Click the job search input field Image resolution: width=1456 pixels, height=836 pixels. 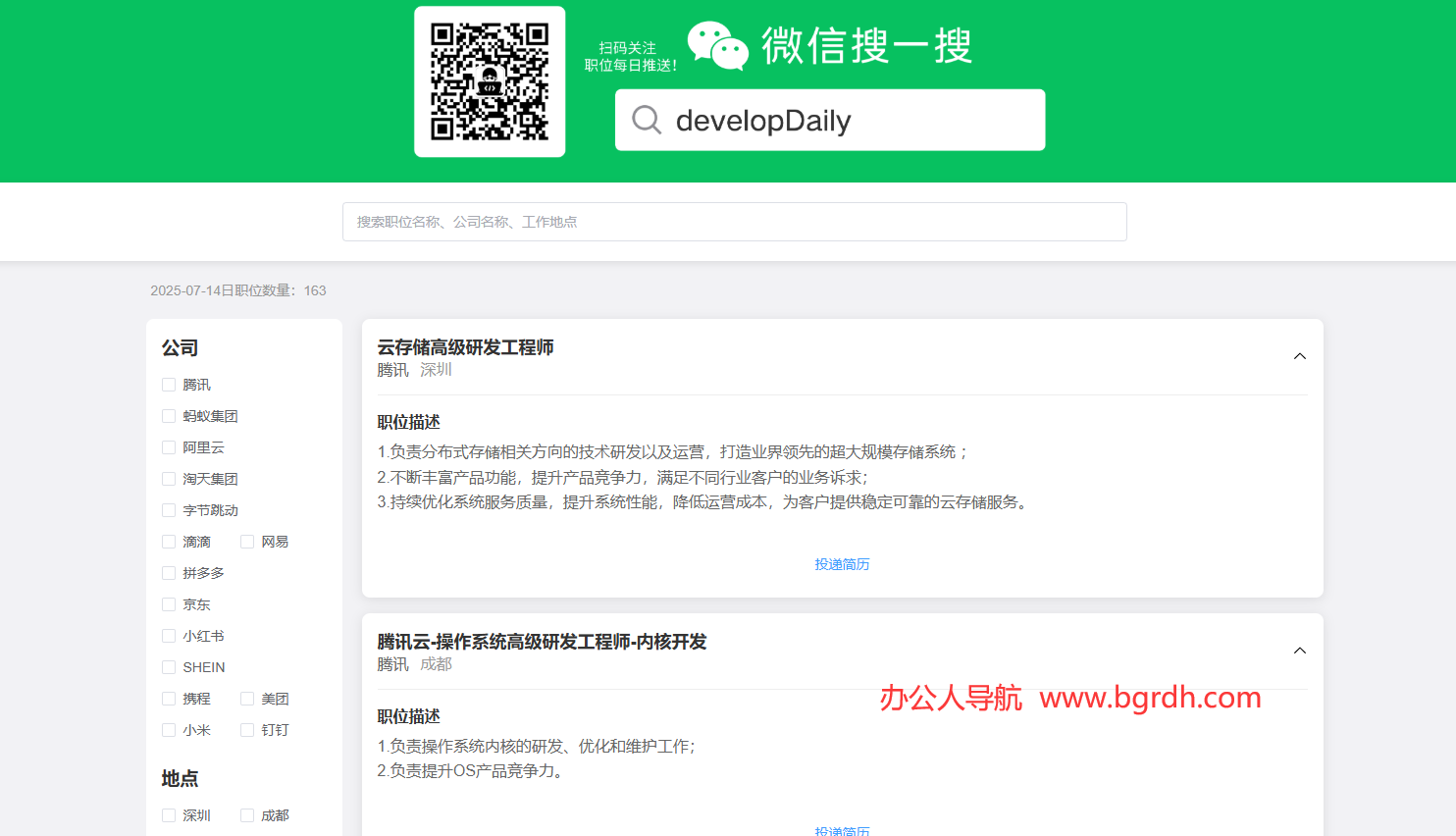pos(734,222)
